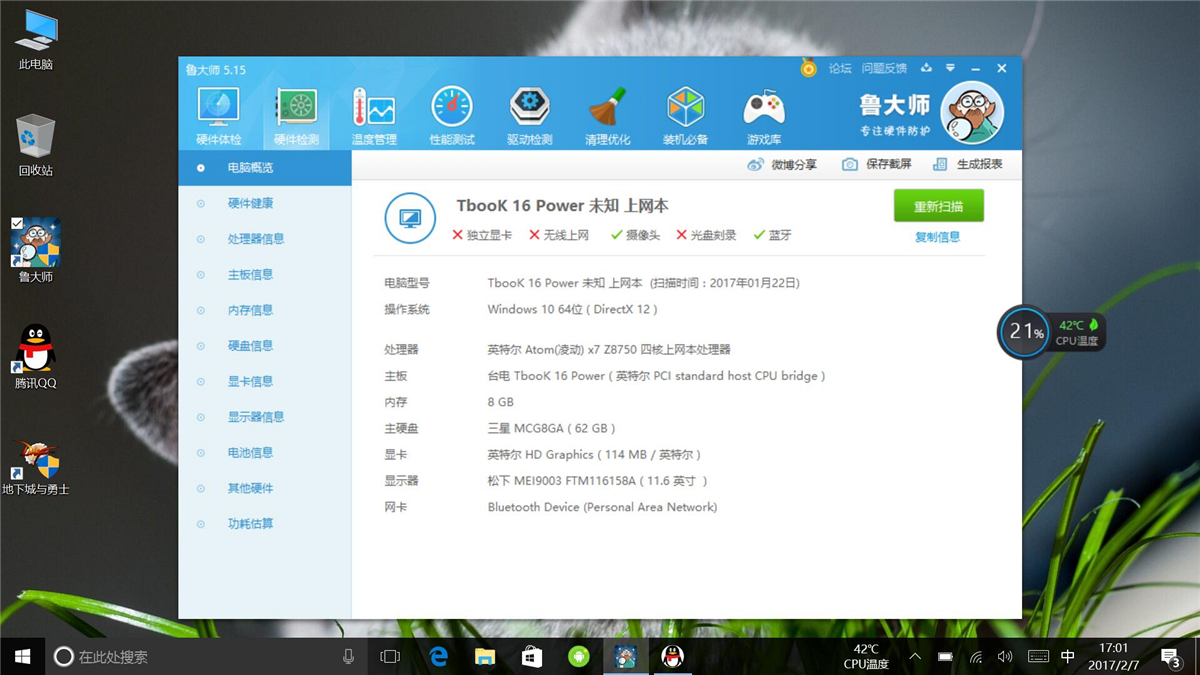This screenshot has height=675, width=1200.
Task: Click the 复制信息 copy info link
Action: point(937,237)
